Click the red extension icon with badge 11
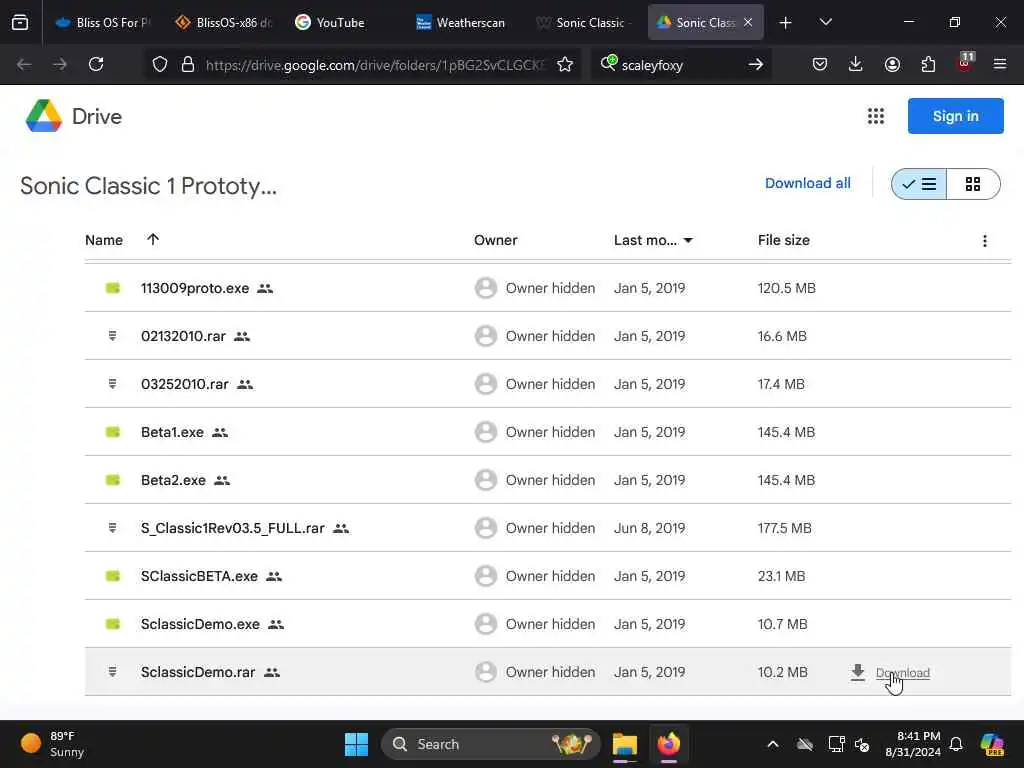1024x768 pixels. [x=965, y=63]
